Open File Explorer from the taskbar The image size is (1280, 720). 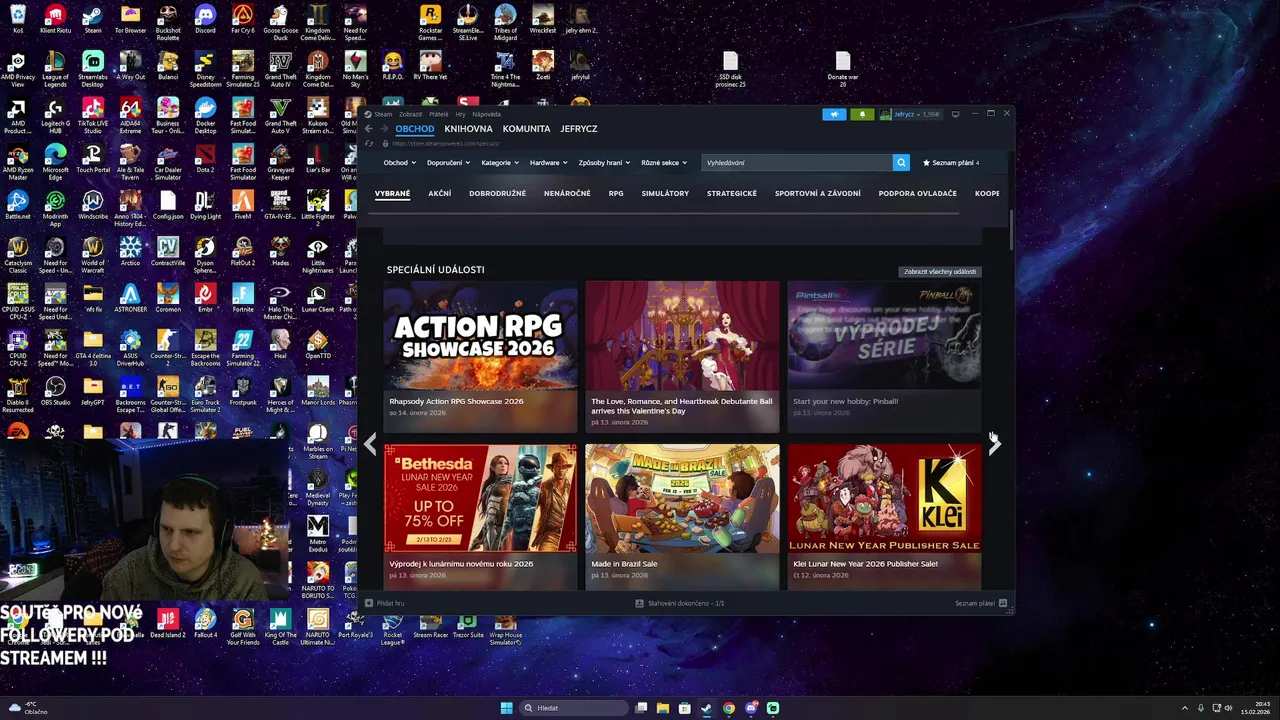663,708
